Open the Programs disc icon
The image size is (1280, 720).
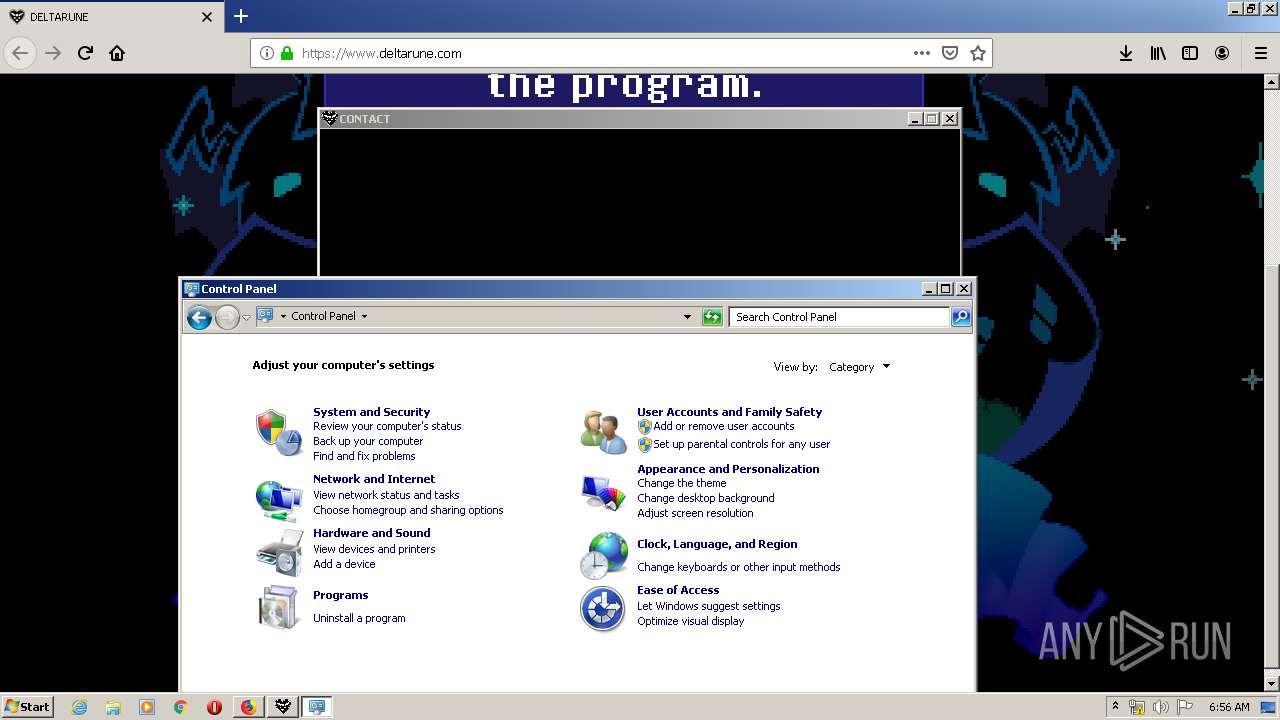(x=279, y=607)
